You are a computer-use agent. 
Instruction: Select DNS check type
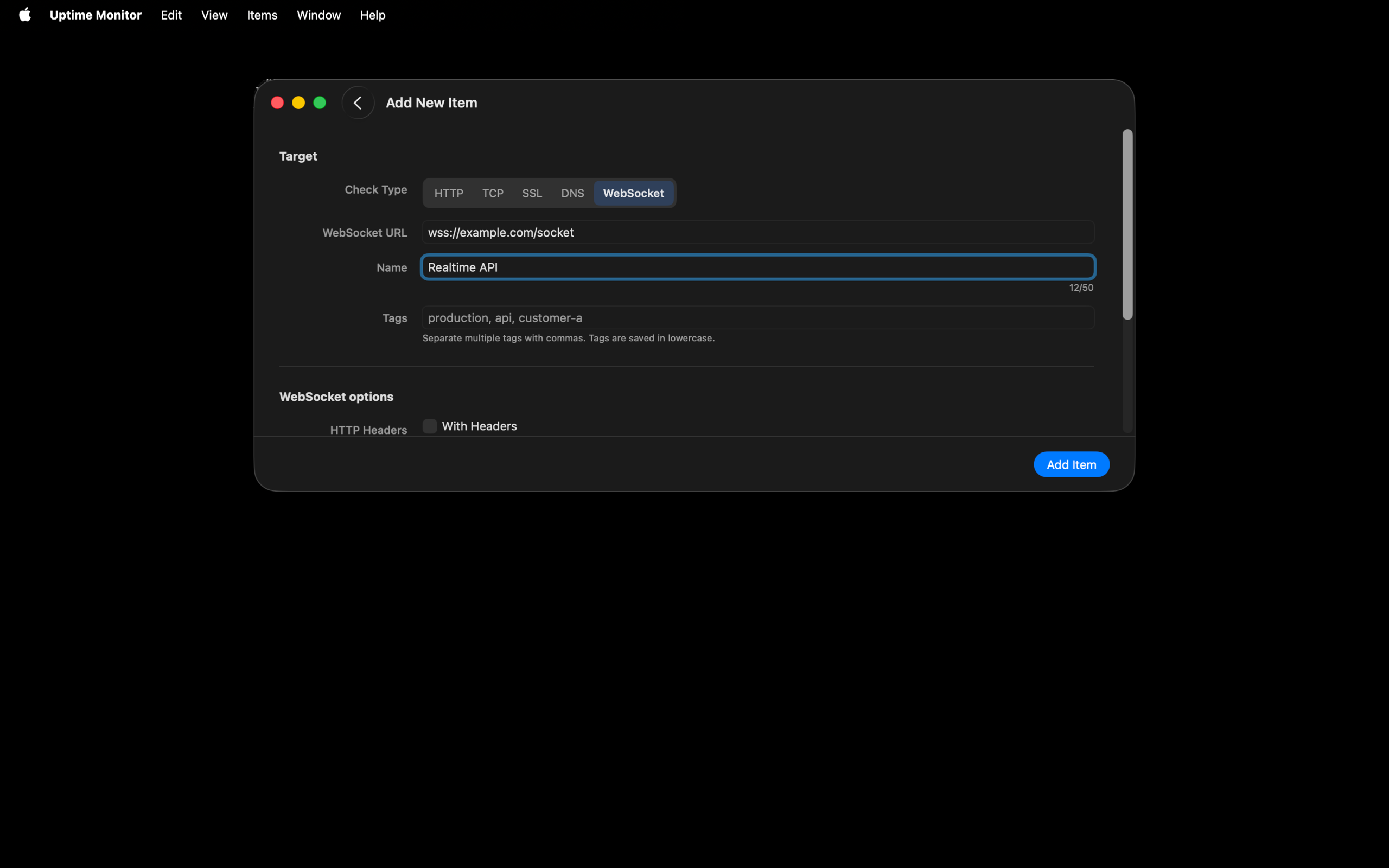click(572, 194)
